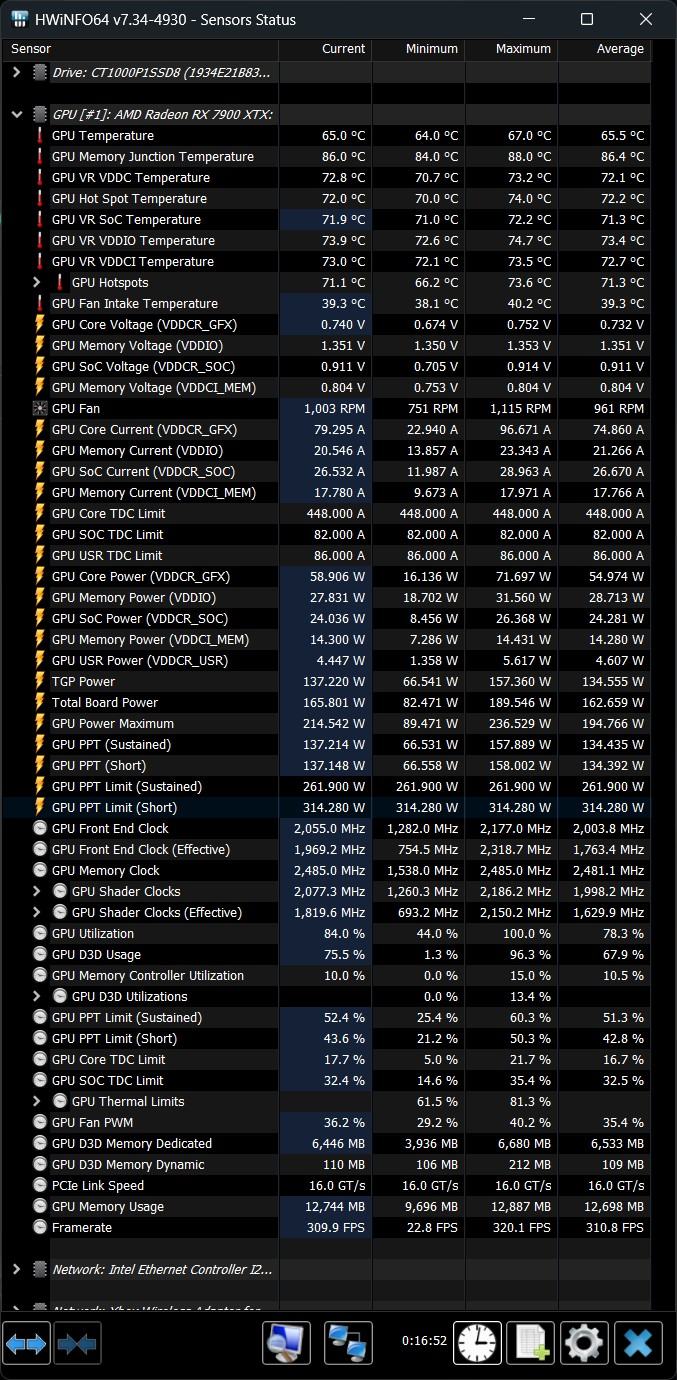The image size is (677, 1380).
Task: Select the GPU USR Power (VDDCR_USR) row
Action: [327, 660]
